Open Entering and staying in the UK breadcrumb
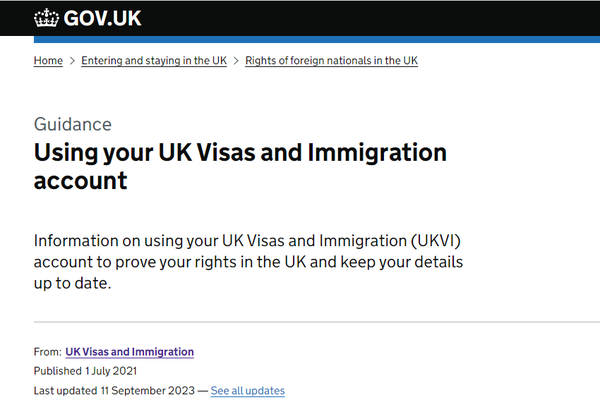Viewport: 600px width, 419px height. 154,60
